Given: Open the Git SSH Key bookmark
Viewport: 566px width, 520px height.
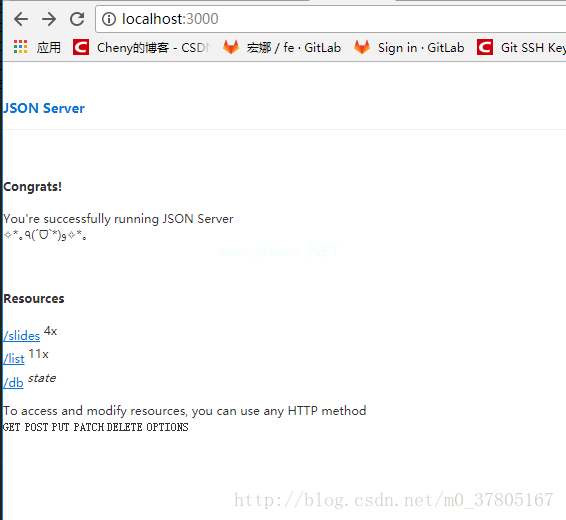Looking at the screenshot, I should (x=533, y=48).
